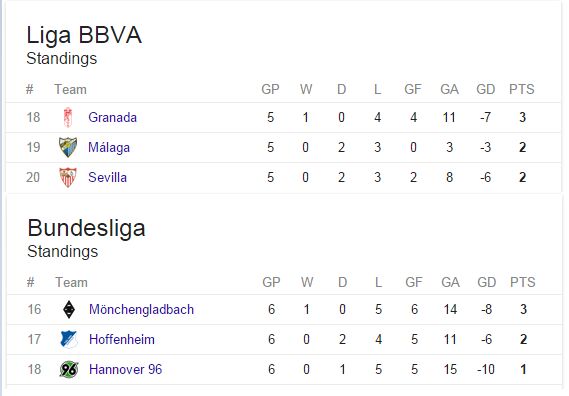Click the Hoffenheim blue crest icon

pos(69,340)
